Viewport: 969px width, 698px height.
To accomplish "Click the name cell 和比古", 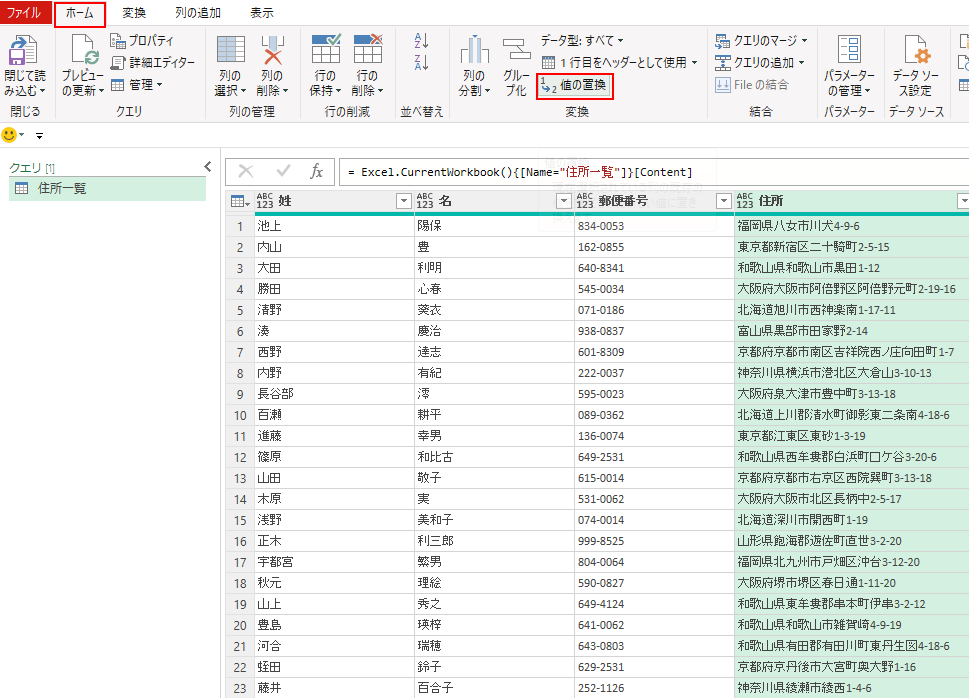I will [x=494, y=458].
